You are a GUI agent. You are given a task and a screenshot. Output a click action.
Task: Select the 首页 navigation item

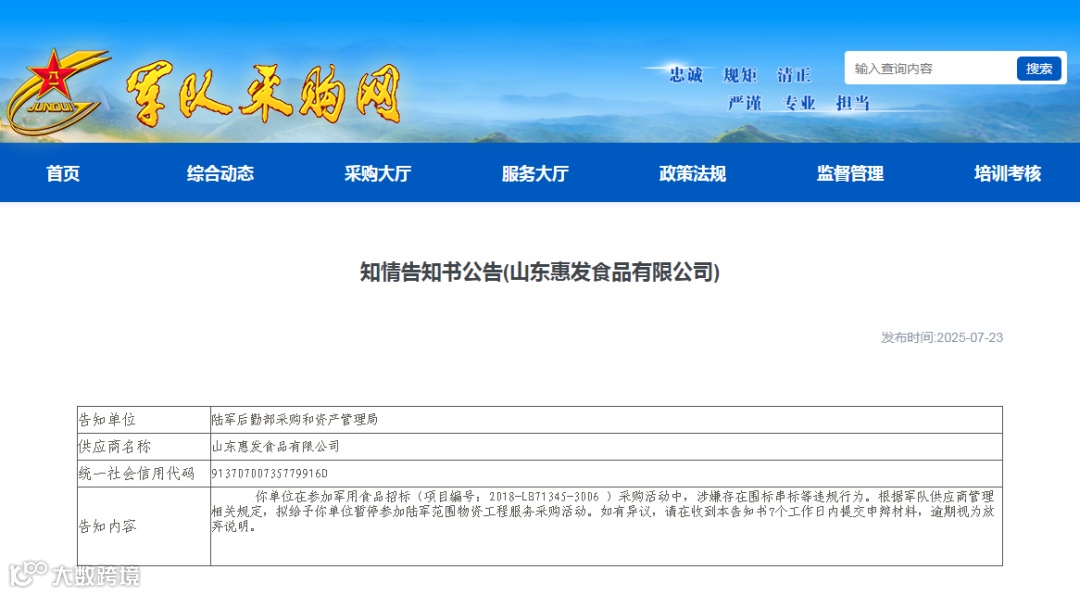tap(63, 173)
